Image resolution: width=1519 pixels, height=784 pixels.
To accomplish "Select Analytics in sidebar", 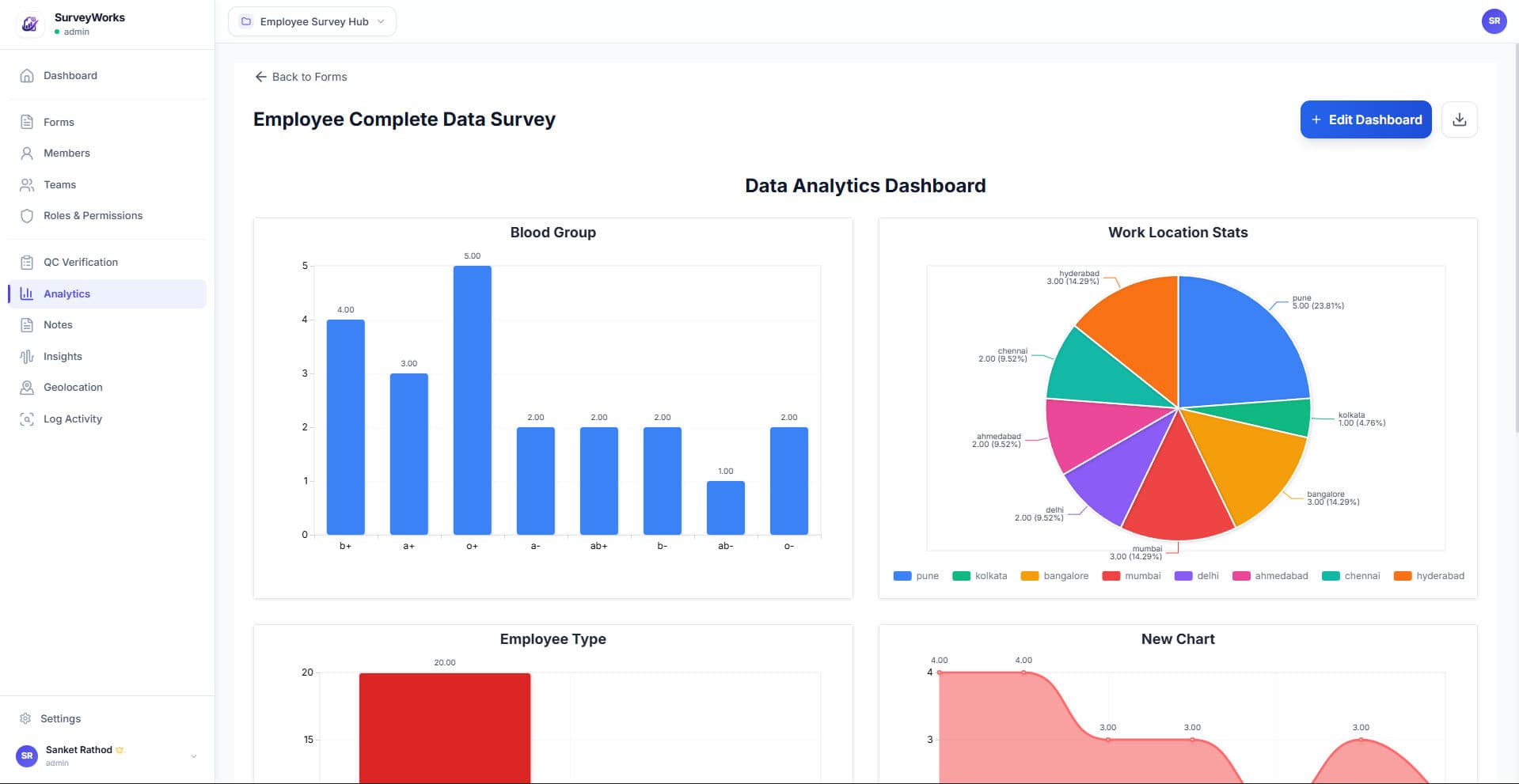I will 107,294.
